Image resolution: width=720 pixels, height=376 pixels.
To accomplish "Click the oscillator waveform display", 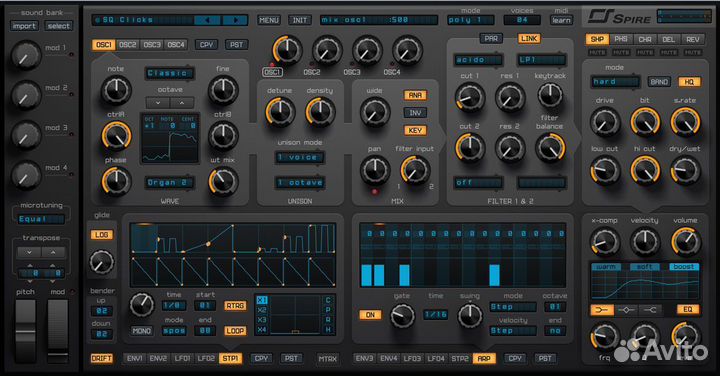I will (170, 138).
